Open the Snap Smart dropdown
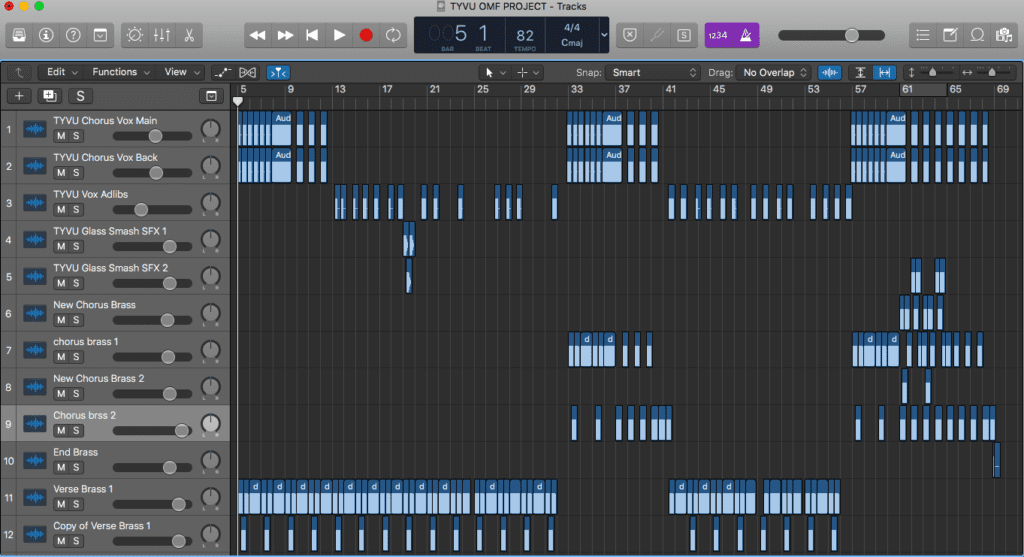Image resolution: width=1024 pixels, height=557 pixels. 654,72
